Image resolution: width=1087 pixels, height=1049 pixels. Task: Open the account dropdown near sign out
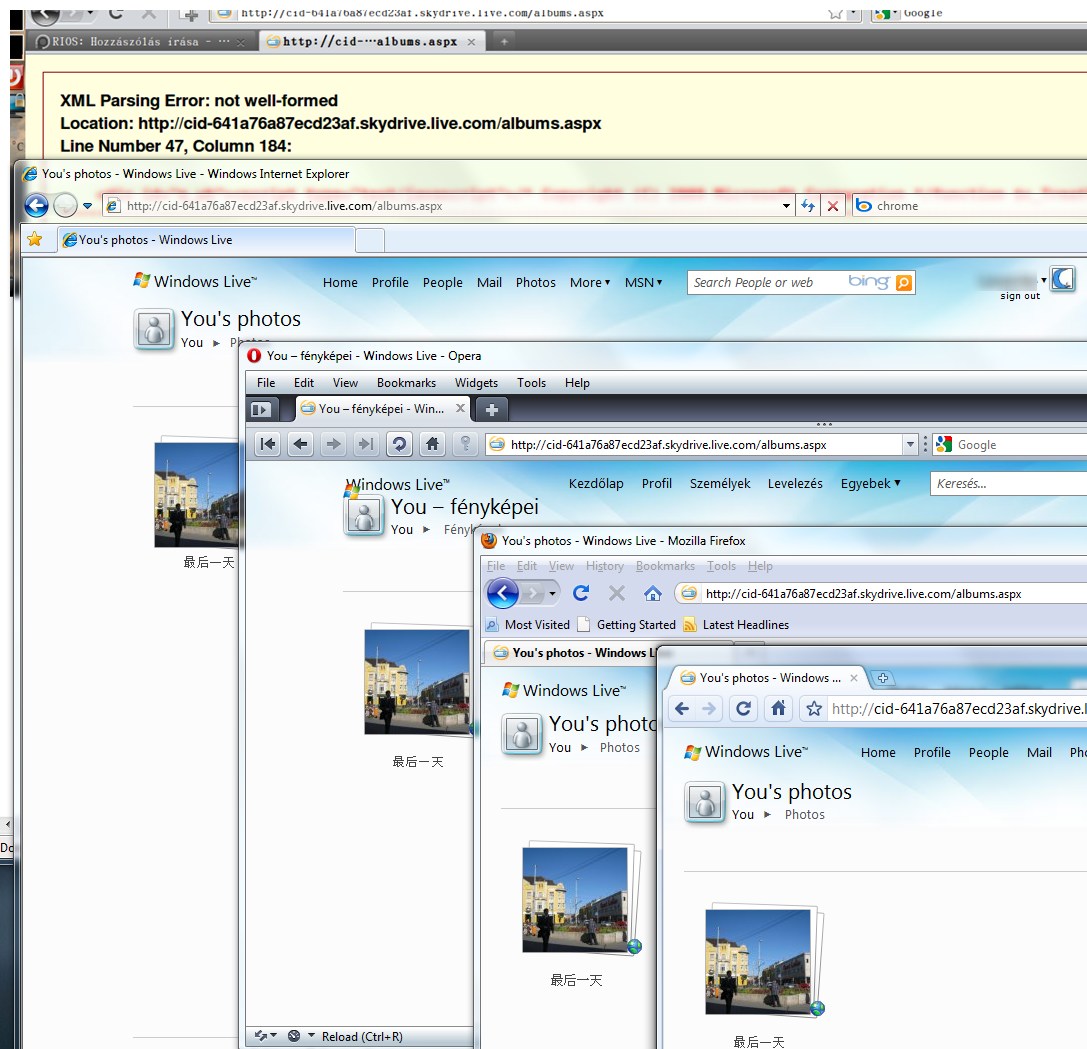1043,280
